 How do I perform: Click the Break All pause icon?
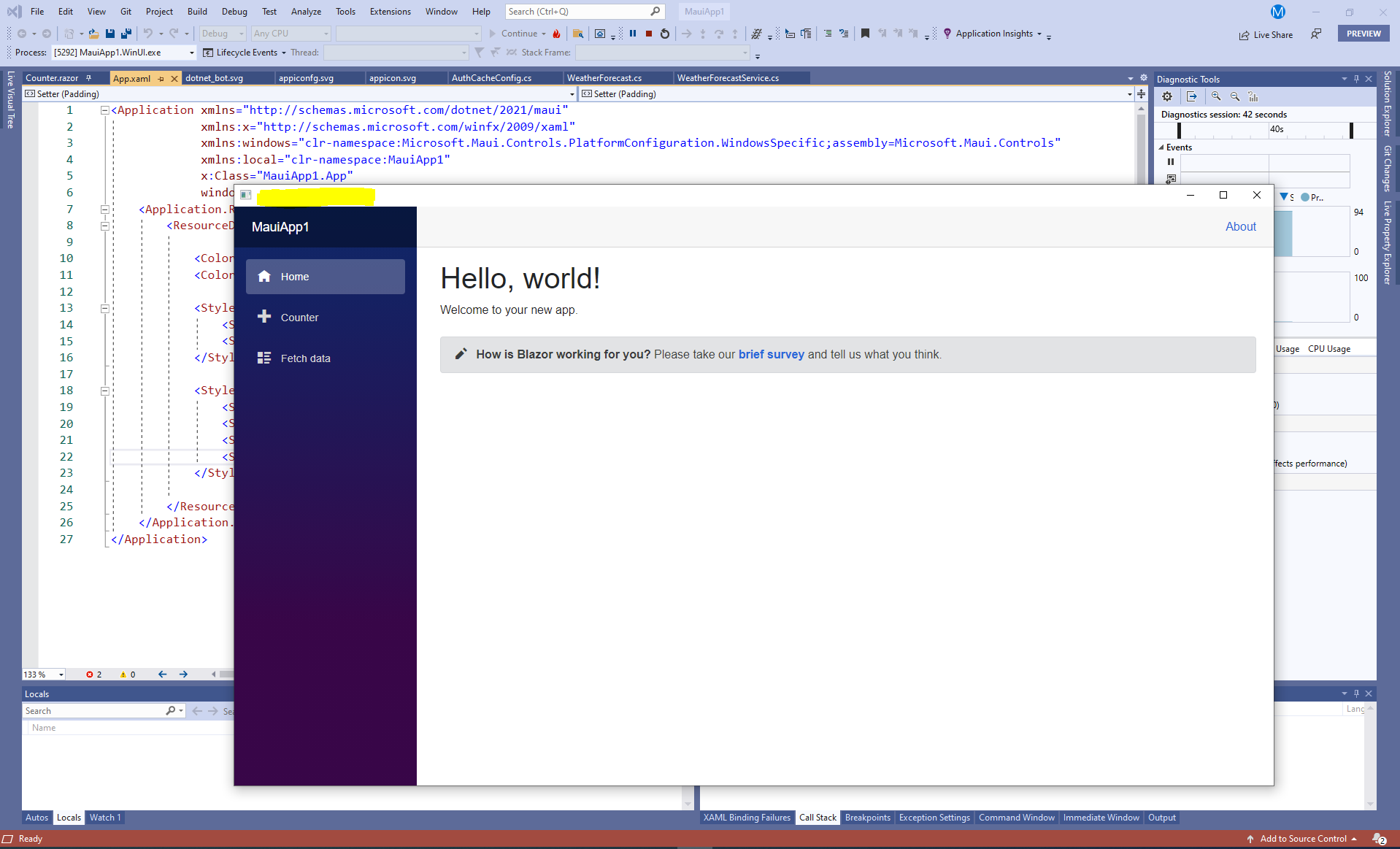click(632, 34)
